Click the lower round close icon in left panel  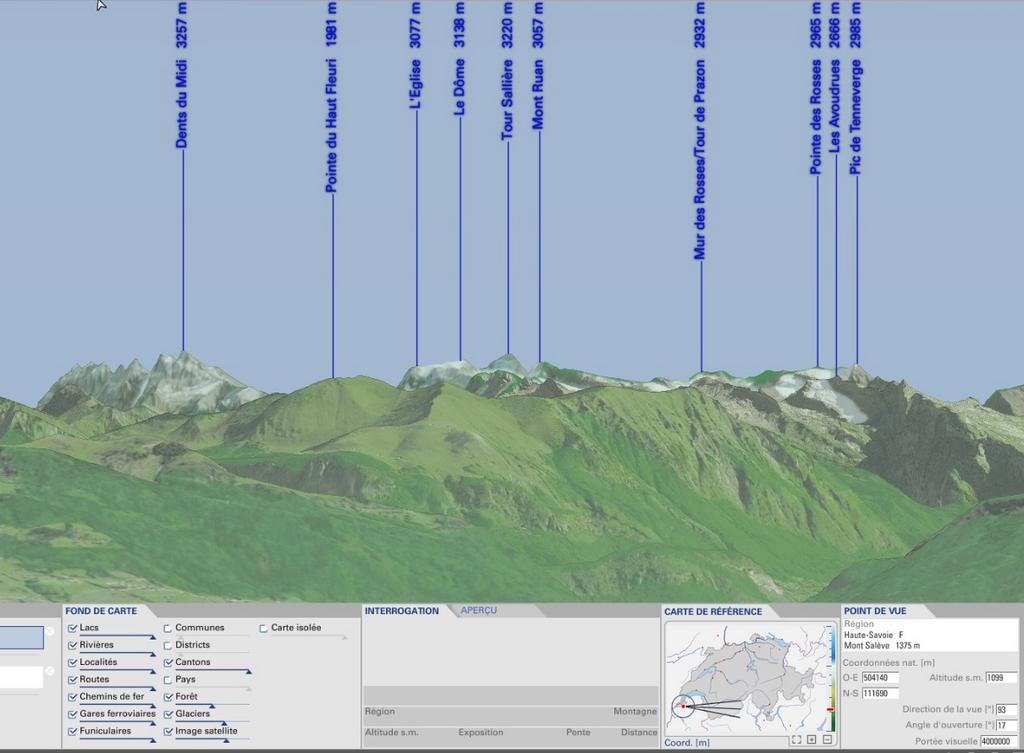(x=49, y=671)
